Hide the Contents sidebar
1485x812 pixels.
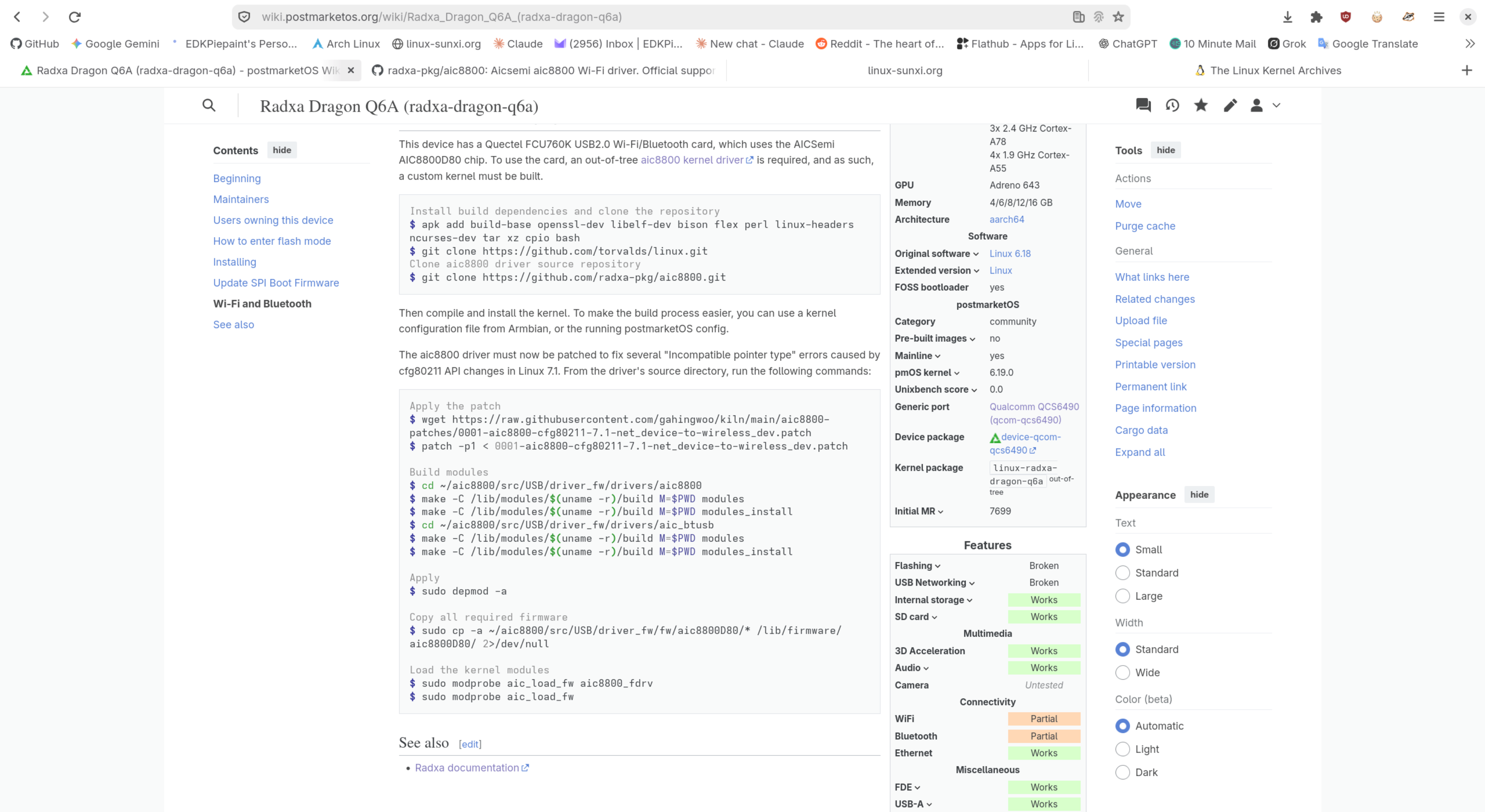pos(282,150)
